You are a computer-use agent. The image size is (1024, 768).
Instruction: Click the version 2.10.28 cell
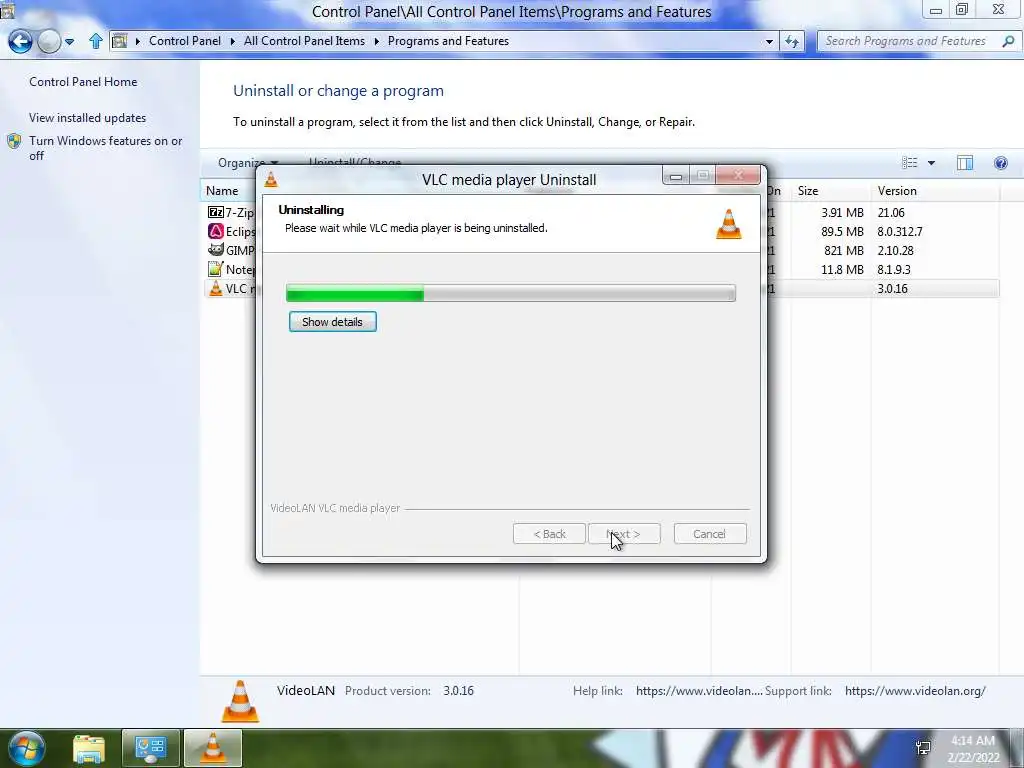[x=895, y=250]
